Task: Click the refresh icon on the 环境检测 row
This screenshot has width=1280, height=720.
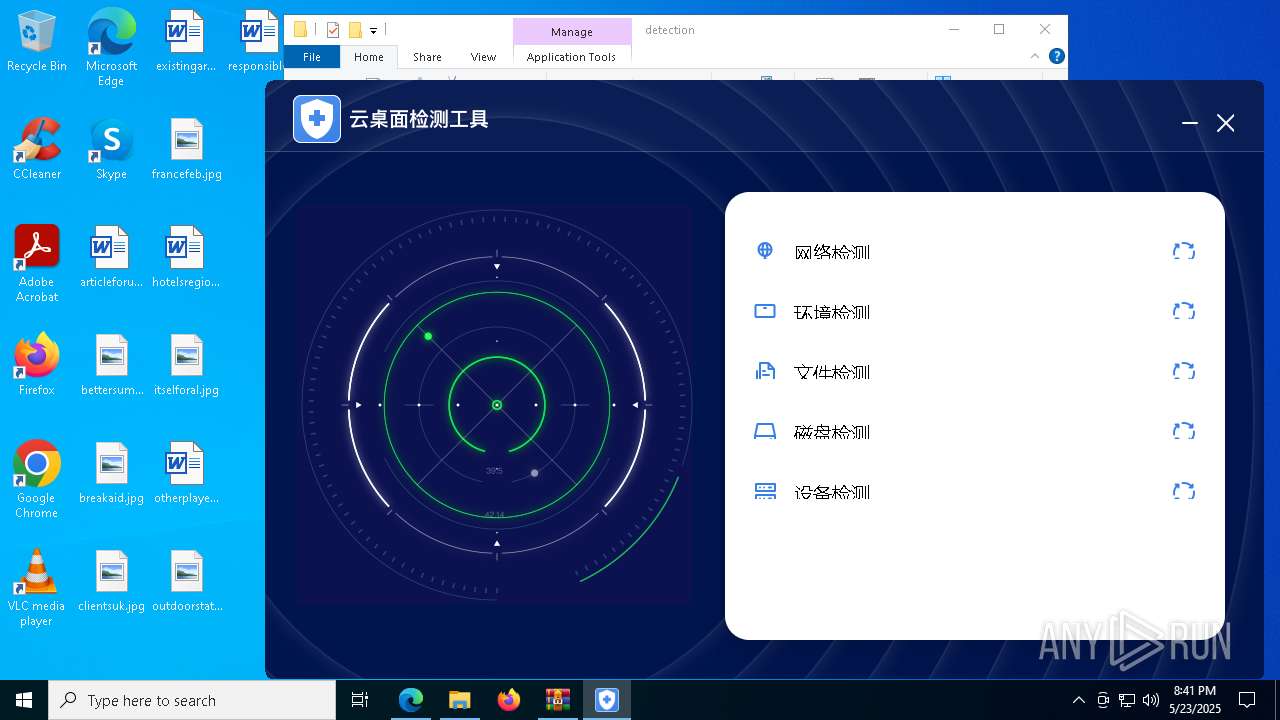Action: point(1184,311)
